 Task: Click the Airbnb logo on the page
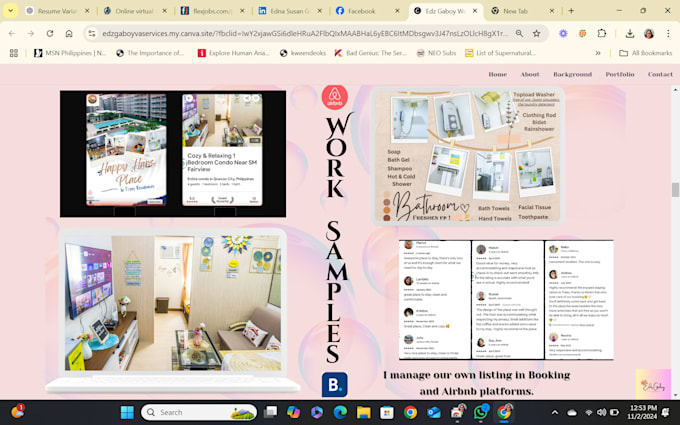point(334,97)
